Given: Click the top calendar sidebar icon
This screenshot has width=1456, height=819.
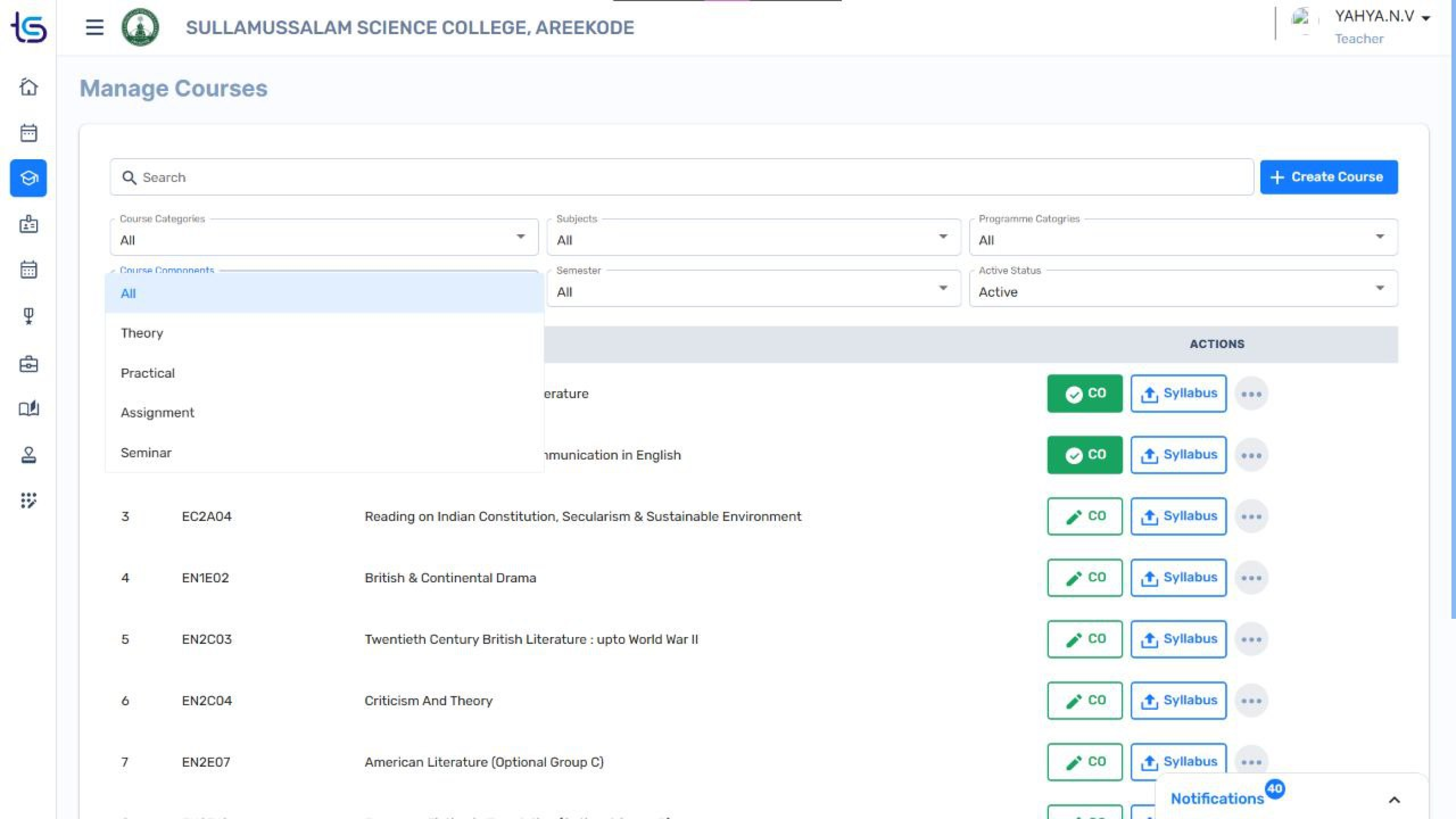Looking at the screenshot, I should [x=28, y=133].
